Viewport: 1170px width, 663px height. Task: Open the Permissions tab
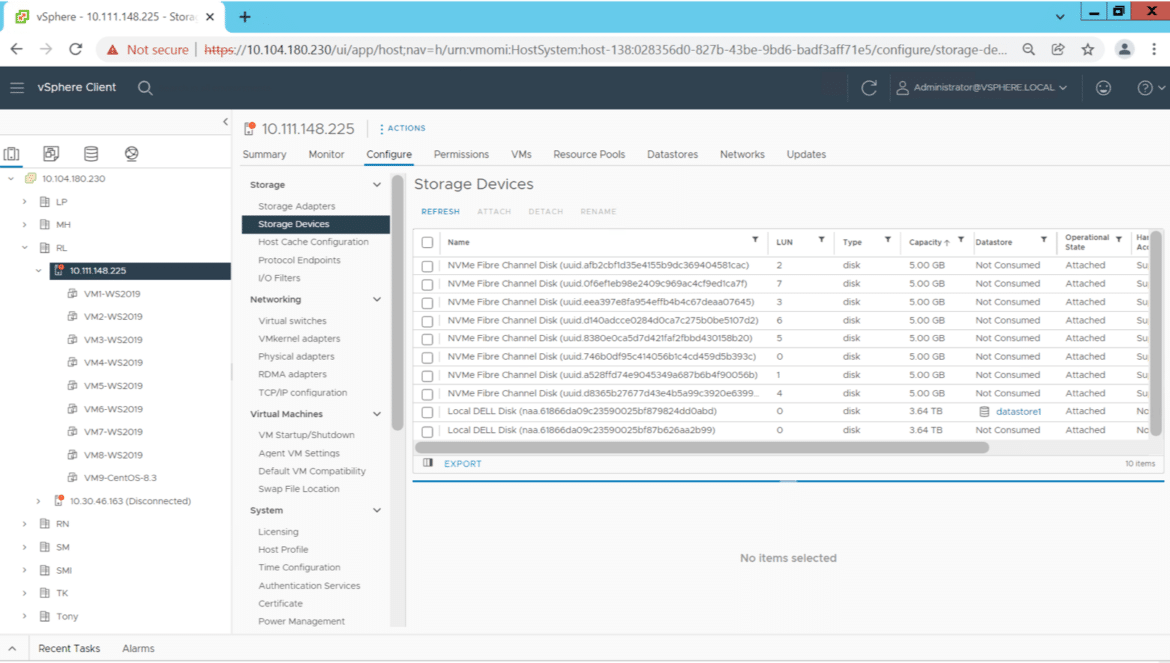pos(461,154)
